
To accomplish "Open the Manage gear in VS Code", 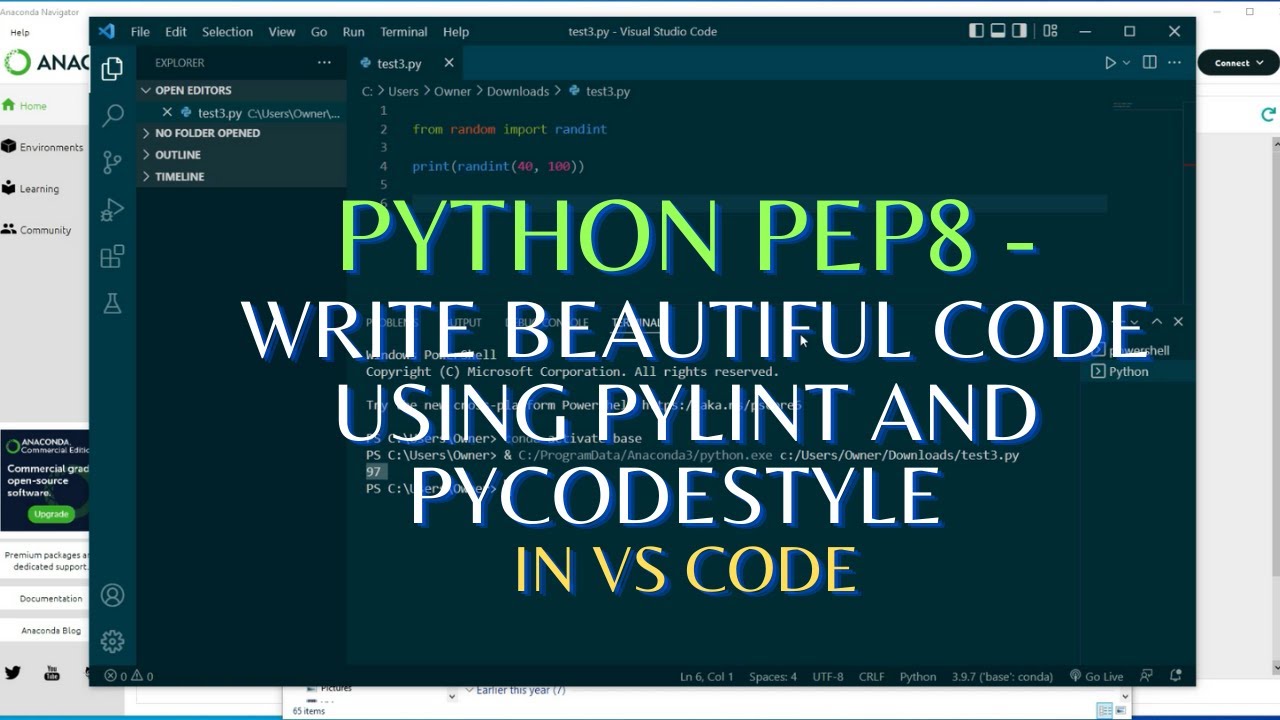I will pyautogui.click(x=112, y=641).
